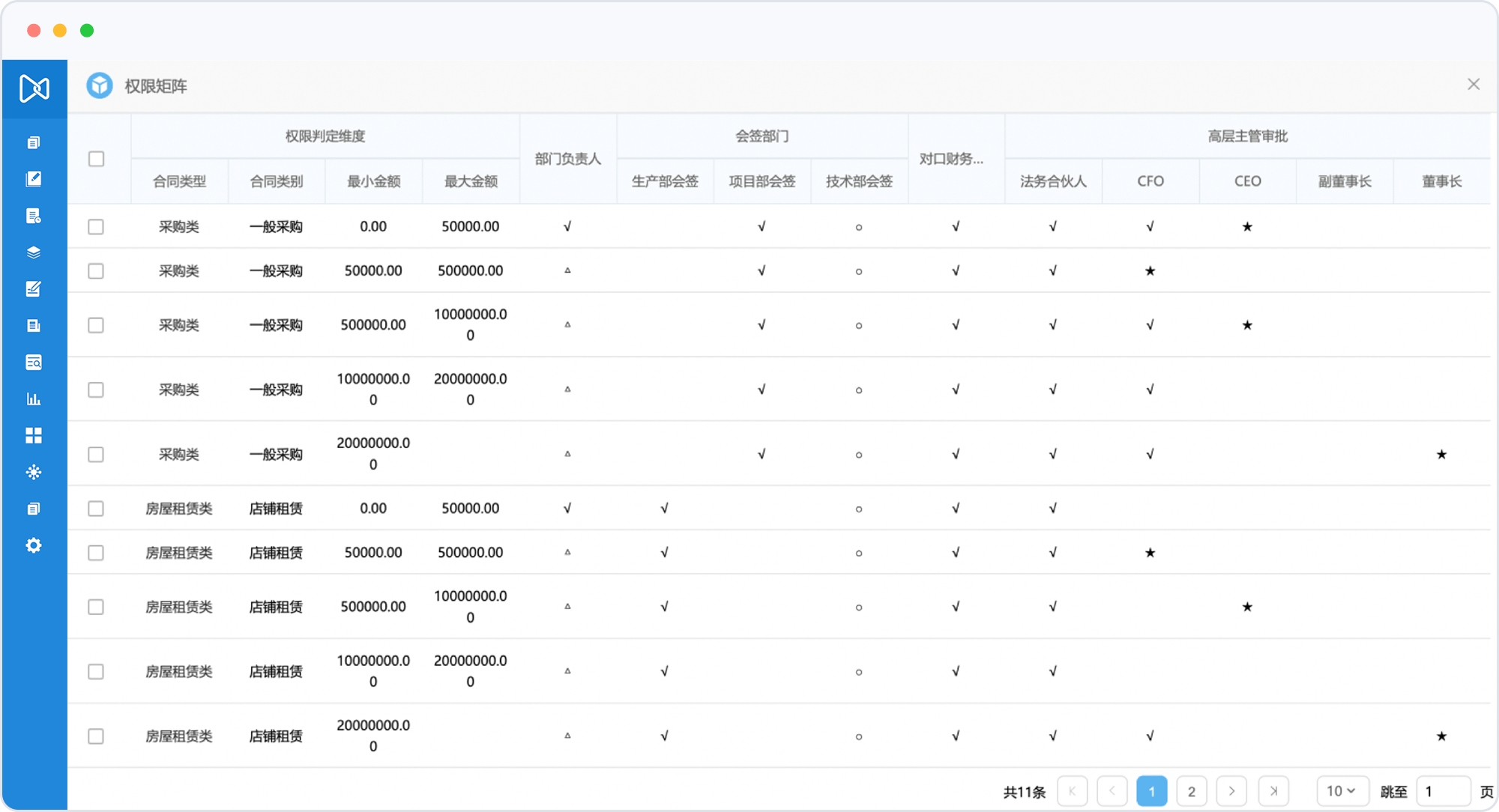
Task: Click the layers stack sidebar icon
Action: (34, 252)
